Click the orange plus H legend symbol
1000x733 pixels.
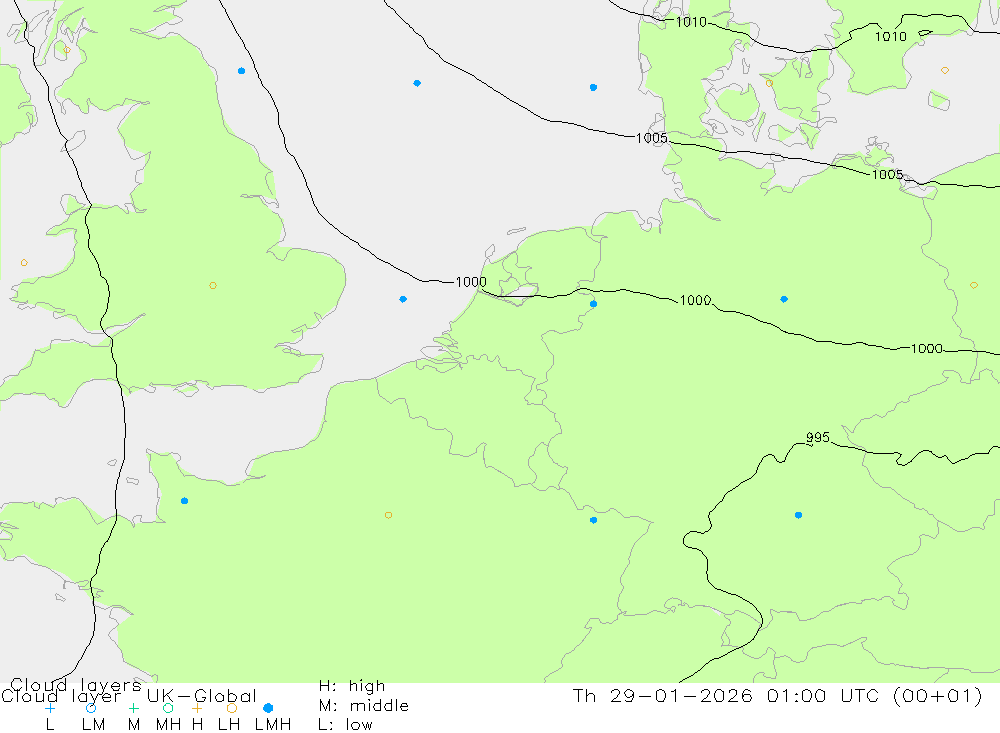(197, 708)
